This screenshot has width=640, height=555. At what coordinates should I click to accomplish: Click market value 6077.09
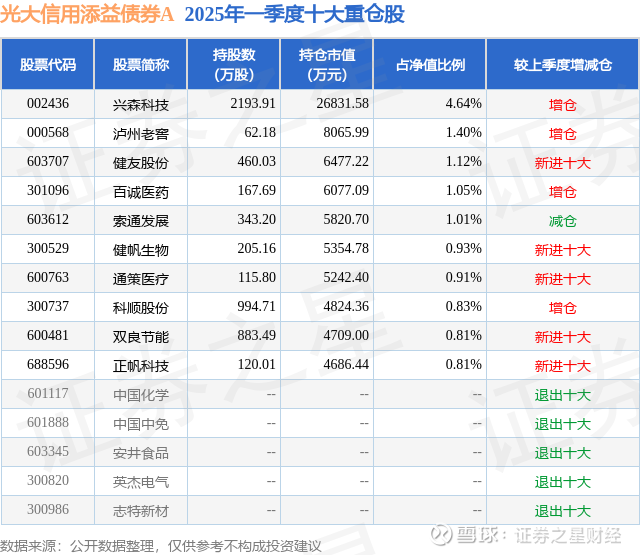tap(346, 191)
